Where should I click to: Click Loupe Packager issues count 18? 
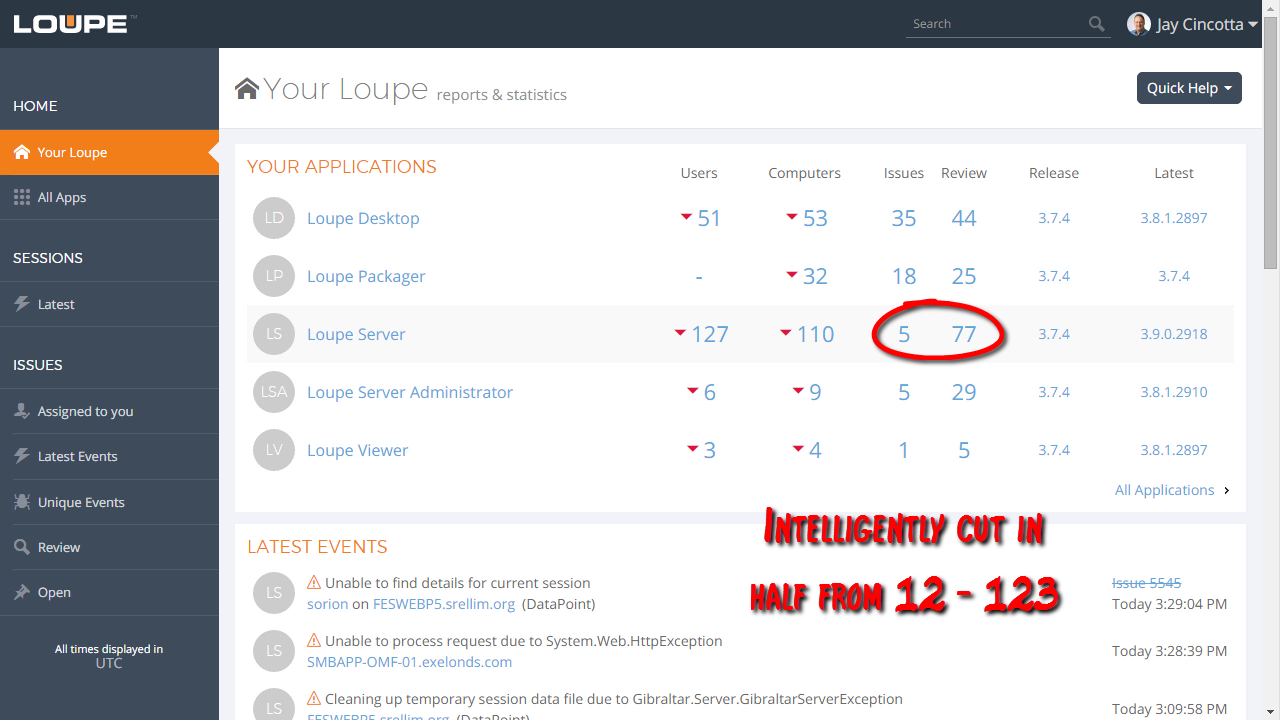point(904,276)
